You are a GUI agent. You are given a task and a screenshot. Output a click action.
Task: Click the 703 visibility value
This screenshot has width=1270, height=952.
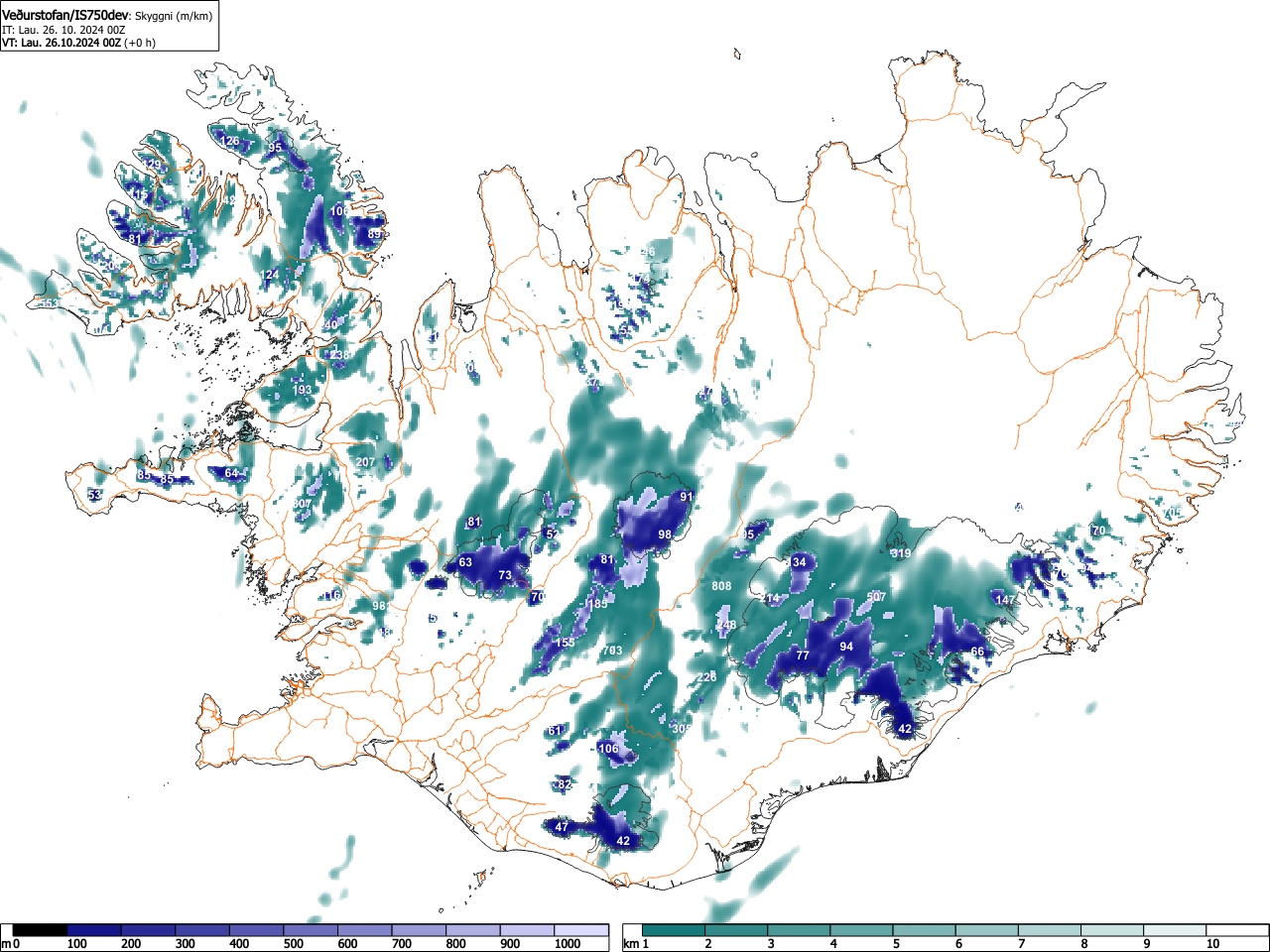(612, 651)
